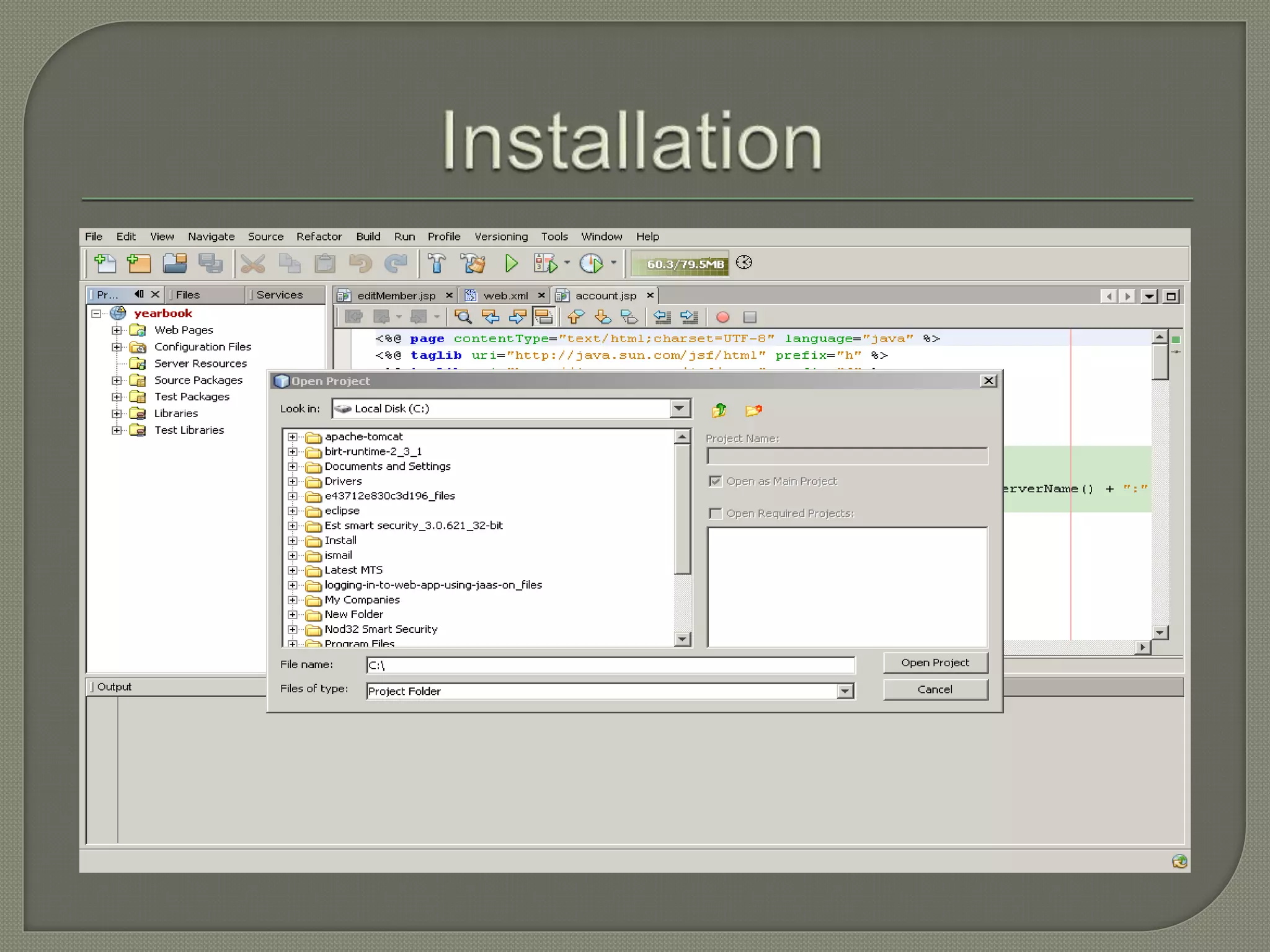Toggle Open as Main Project checkbox
Viewport: 1270px width, 952px height.
point(716,482)
